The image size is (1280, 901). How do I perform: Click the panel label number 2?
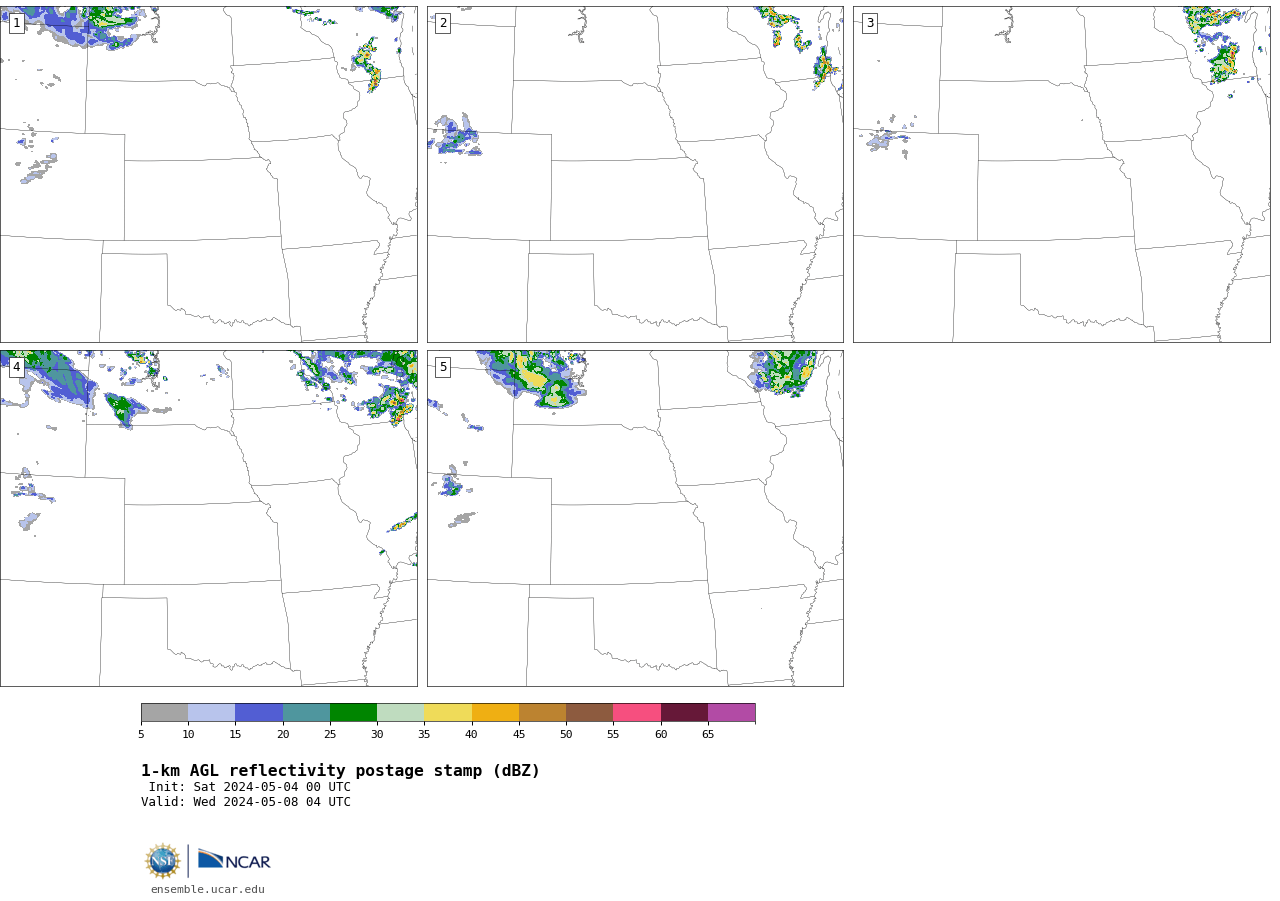[x=443, y=23]
